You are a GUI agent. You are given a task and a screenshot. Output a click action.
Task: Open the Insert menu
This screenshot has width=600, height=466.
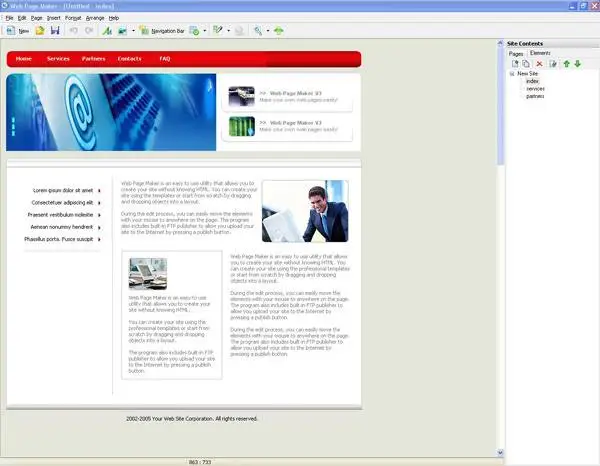pos(54,18)
